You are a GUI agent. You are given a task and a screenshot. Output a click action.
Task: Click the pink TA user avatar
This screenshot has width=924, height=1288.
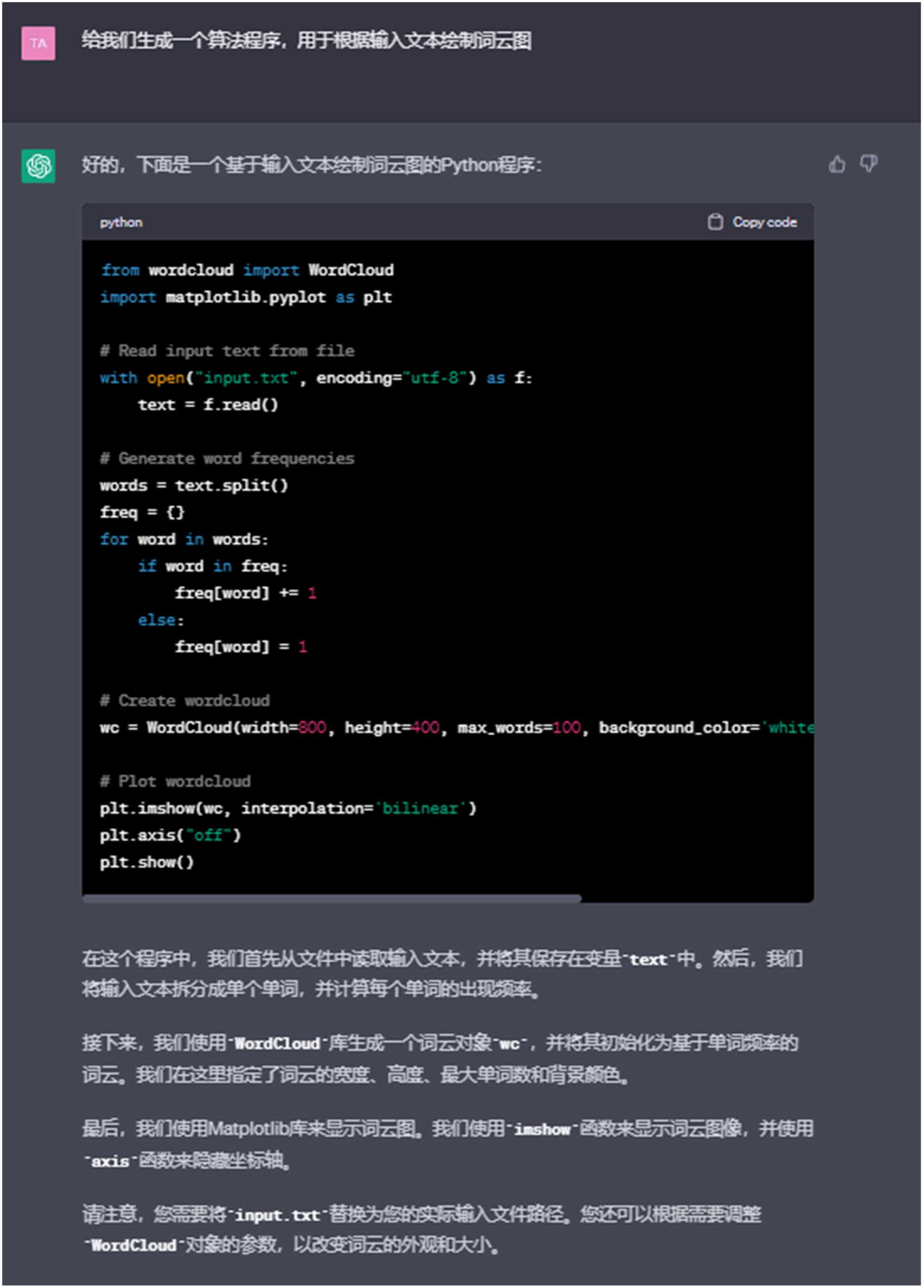(x=39, y=43)
